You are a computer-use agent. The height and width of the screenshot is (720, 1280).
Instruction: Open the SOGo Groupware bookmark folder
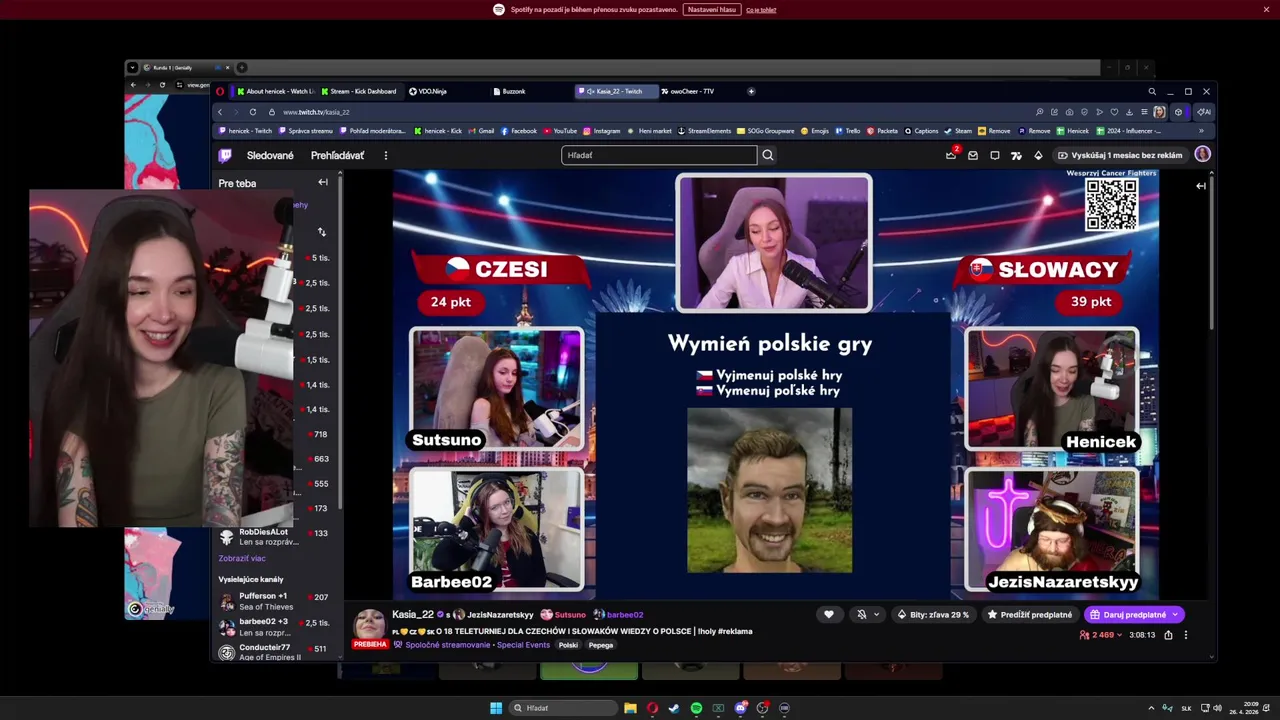pyautogui.click(x=765, y=131)
